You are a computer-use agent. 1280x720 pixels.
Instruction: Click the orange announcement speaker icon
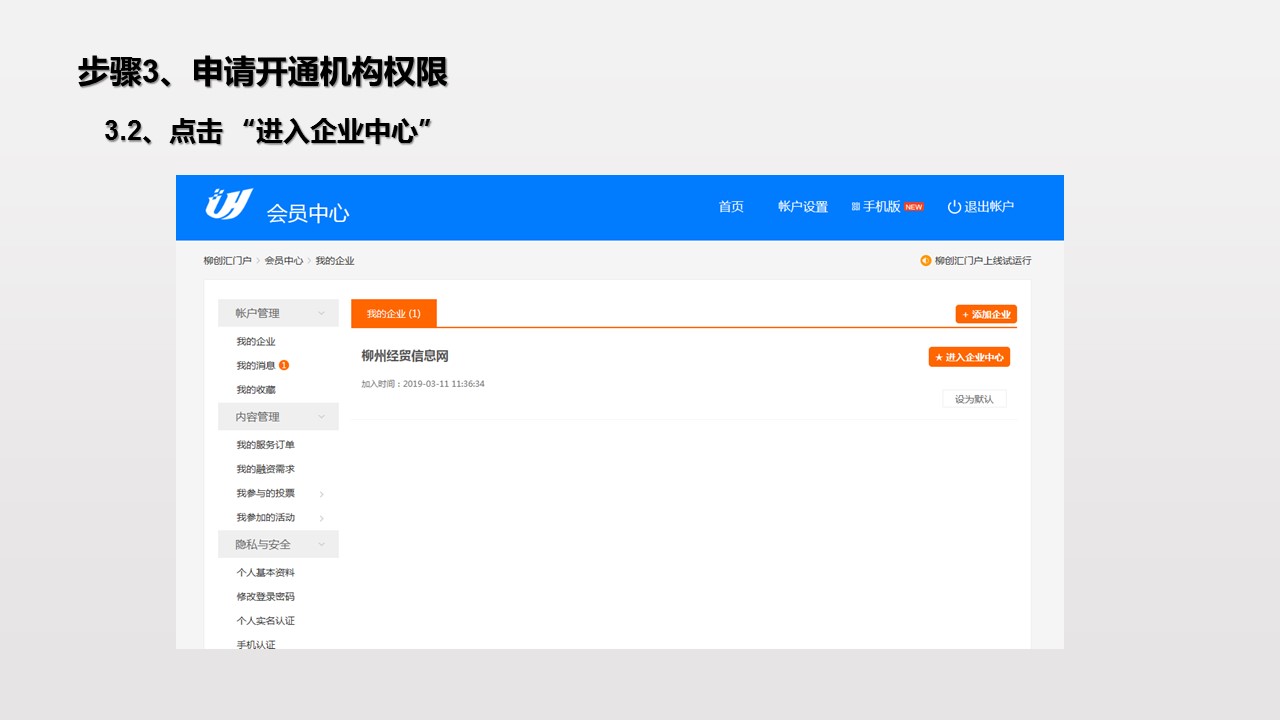pos(926,261)
